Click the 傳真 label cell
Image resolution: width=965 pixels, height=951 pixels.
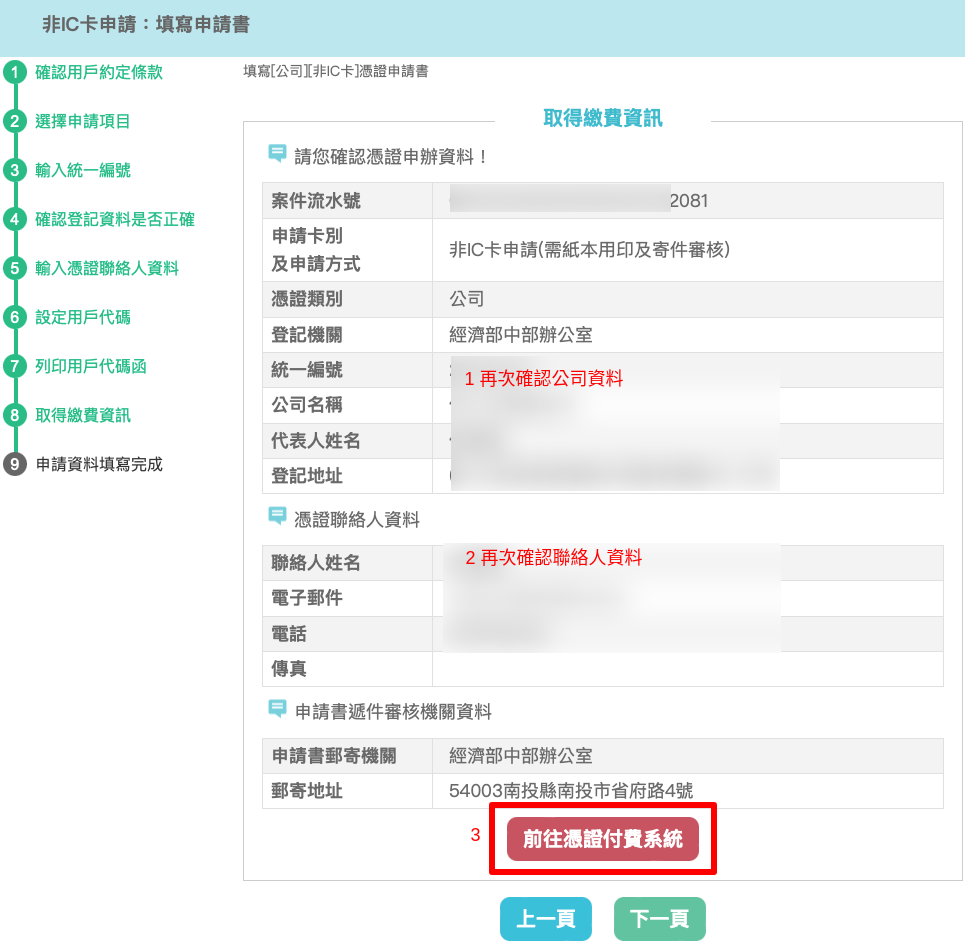coord(347,669)
